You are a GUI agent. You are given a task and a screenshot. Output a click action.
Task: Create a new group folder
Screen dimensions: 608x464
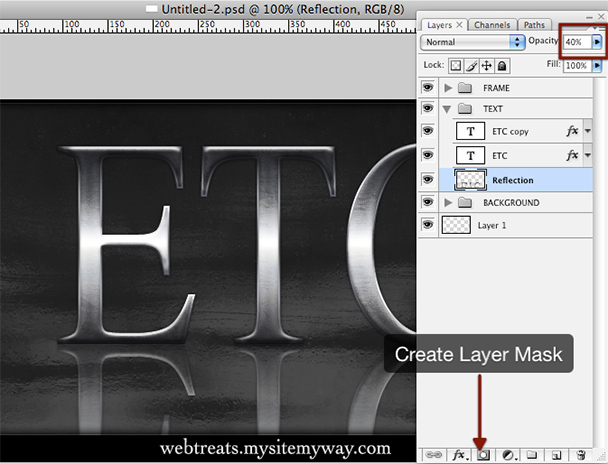(532, 454)
